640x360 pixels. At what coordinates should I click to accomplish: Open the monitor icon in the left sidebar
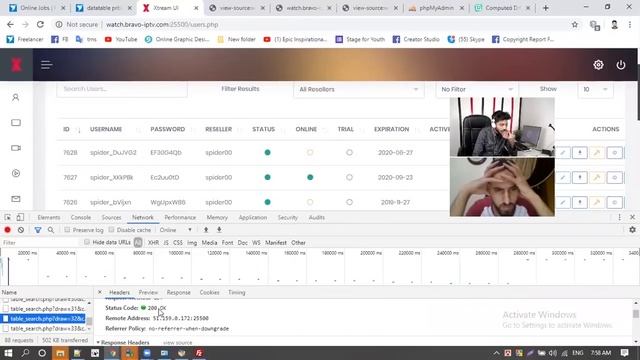(x=16, y=122)
